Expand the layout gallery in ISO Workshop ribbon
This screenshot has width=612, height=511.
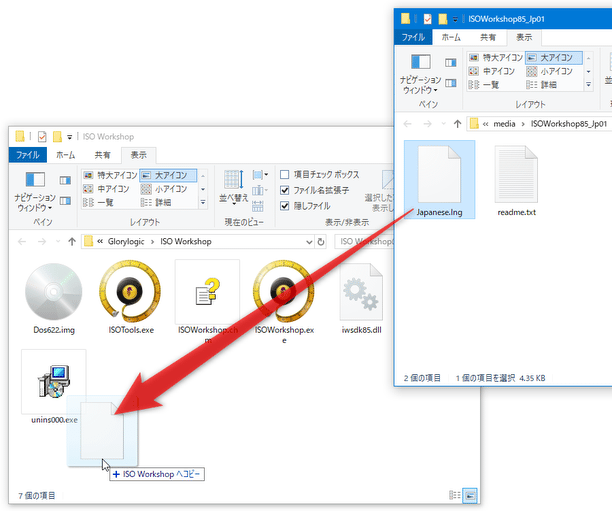tap(205, 202)
